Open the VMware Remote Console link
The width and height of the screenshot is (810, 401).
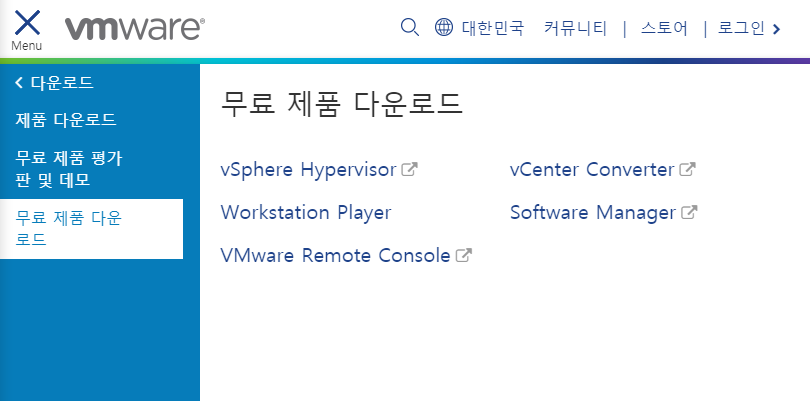(335, 255)
